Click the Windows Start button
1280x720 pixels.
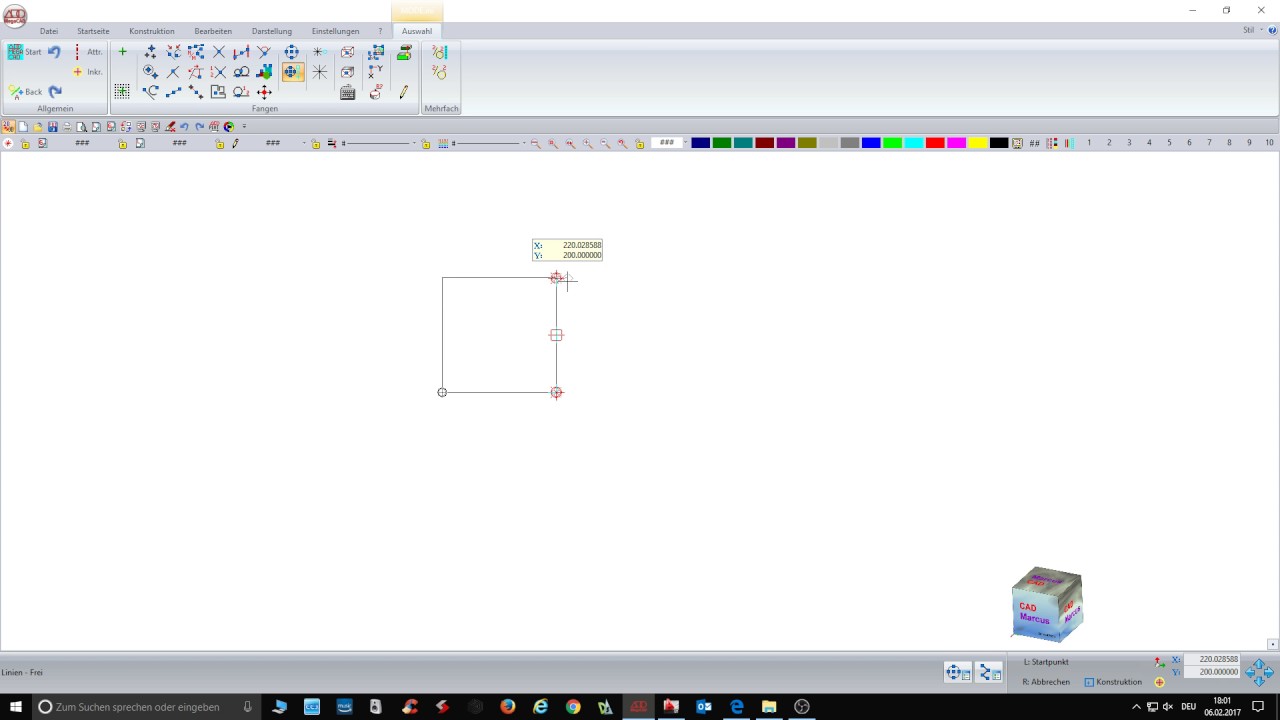tap(16, 707)
